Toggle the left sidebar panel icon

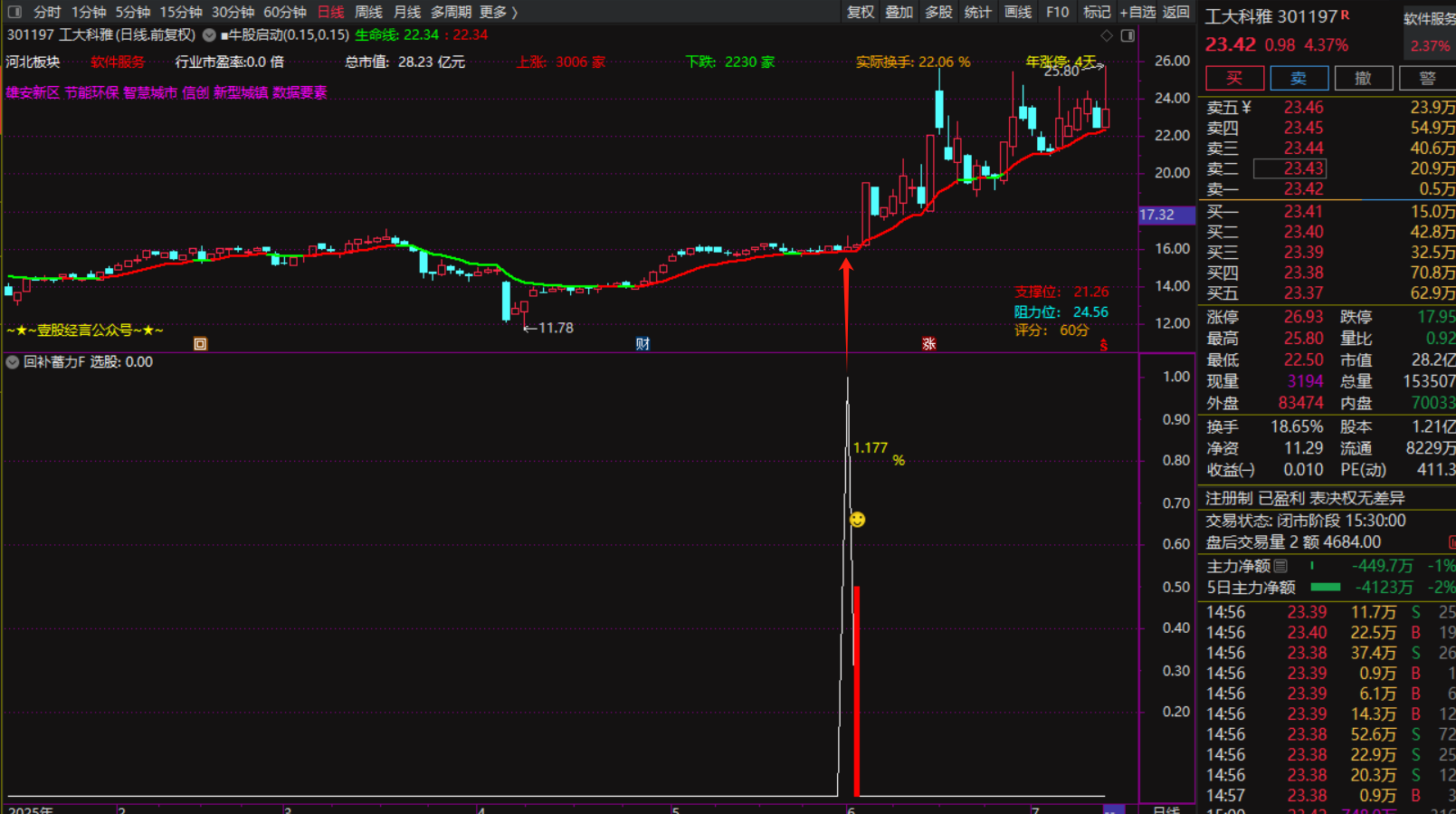point(14,12)
